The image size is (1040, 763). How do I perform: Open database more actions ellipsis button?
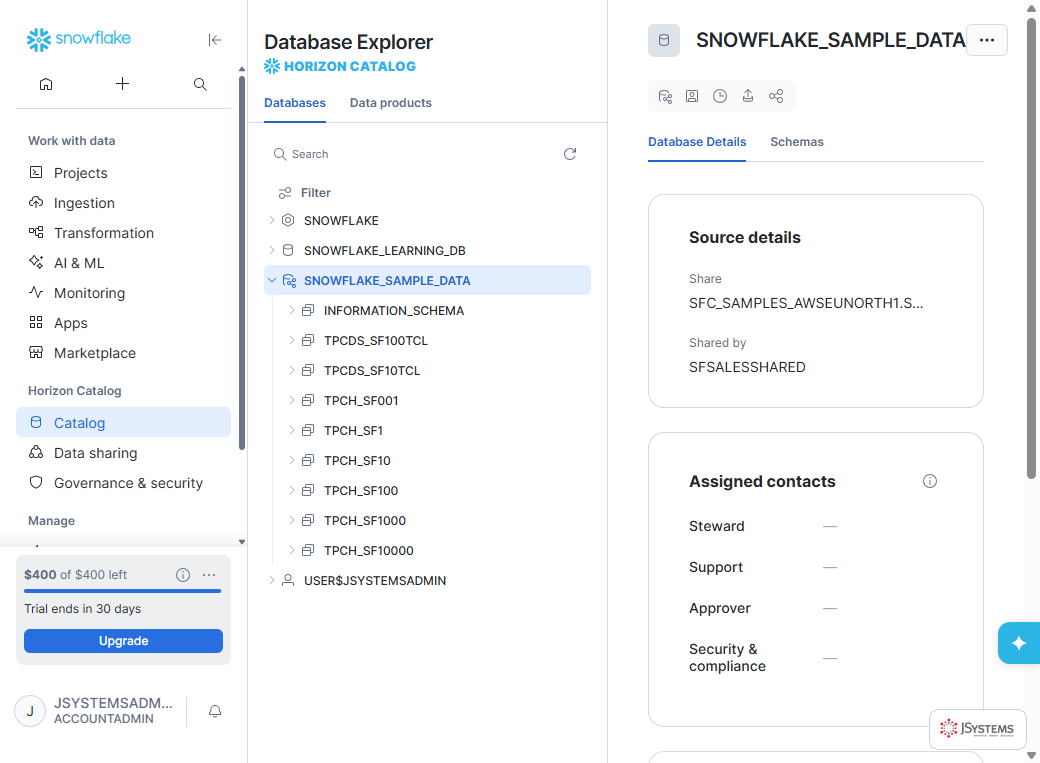tap(987, 40)
